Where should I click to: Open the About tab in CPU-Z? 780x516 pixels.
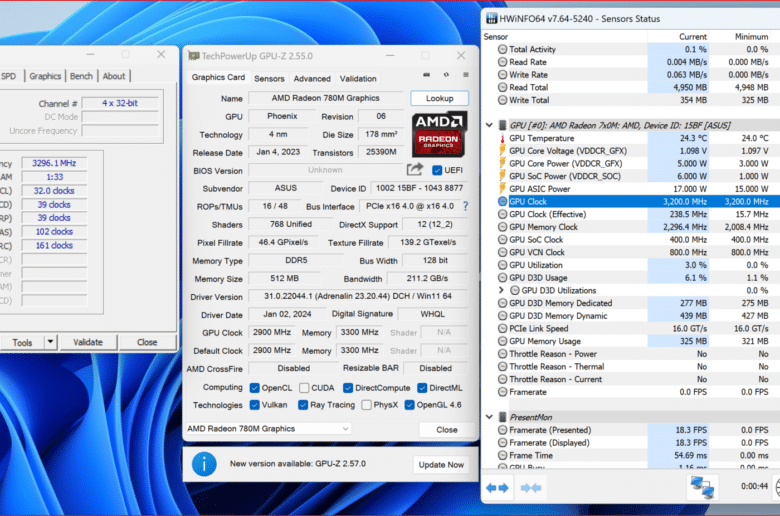(x=114, y=76)
